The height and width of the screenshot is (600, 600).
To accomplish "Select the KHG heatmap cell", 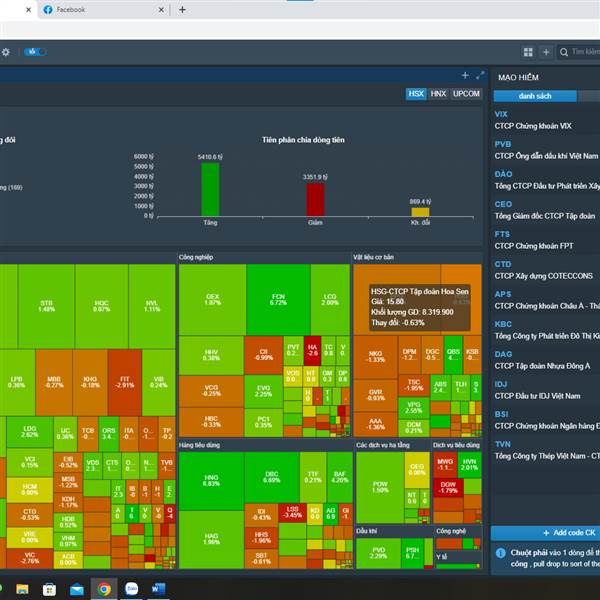I will click(90, 383).
